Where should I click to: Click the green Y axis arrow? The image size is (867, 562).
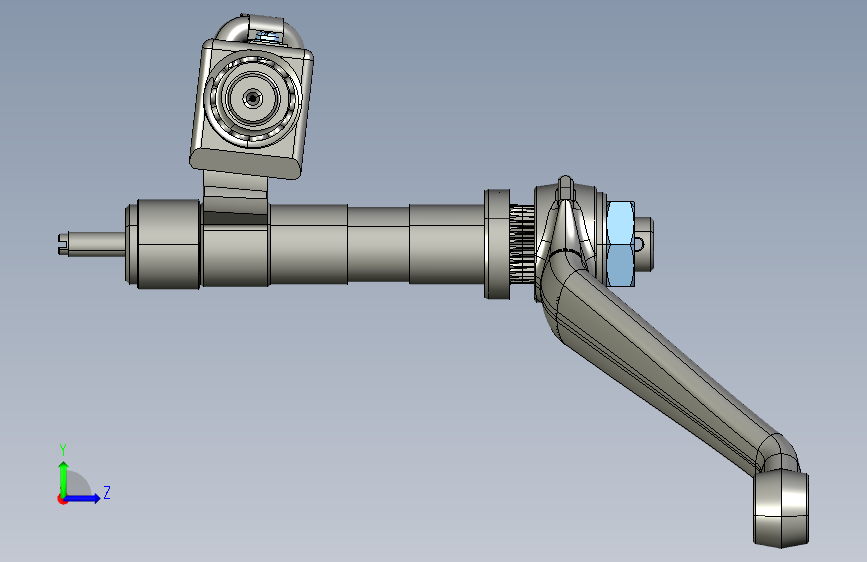click(x=64, y=479)
